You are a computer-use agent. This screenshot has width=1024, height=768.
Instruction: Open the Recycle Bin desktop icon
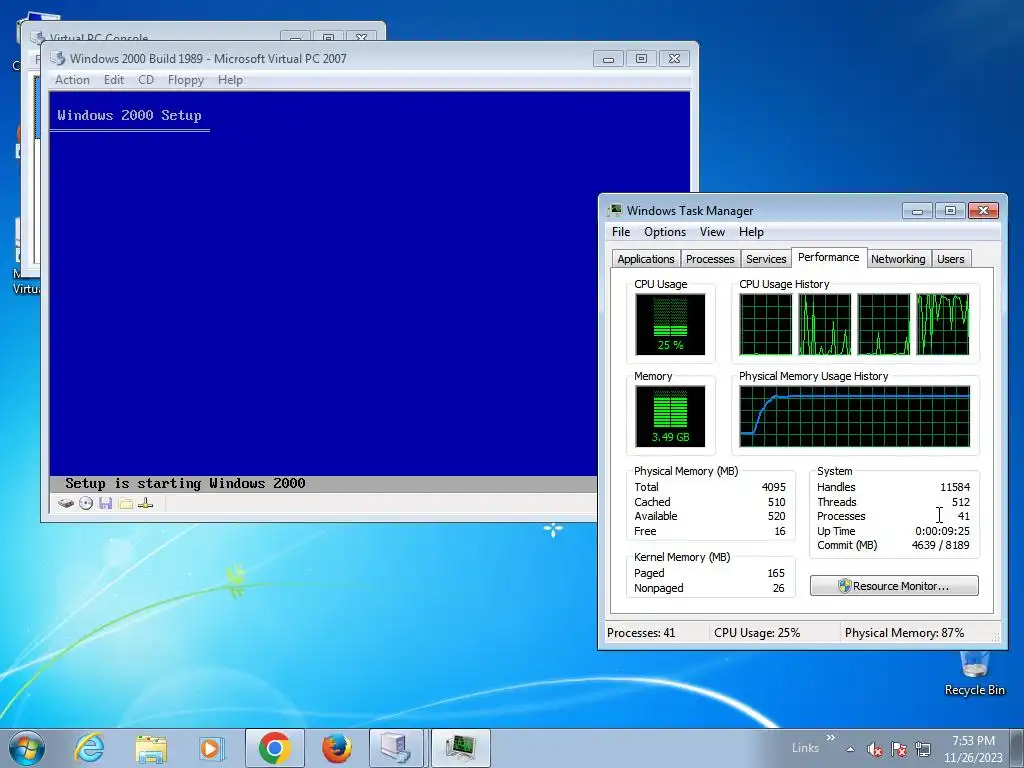(x=974, y=673)
